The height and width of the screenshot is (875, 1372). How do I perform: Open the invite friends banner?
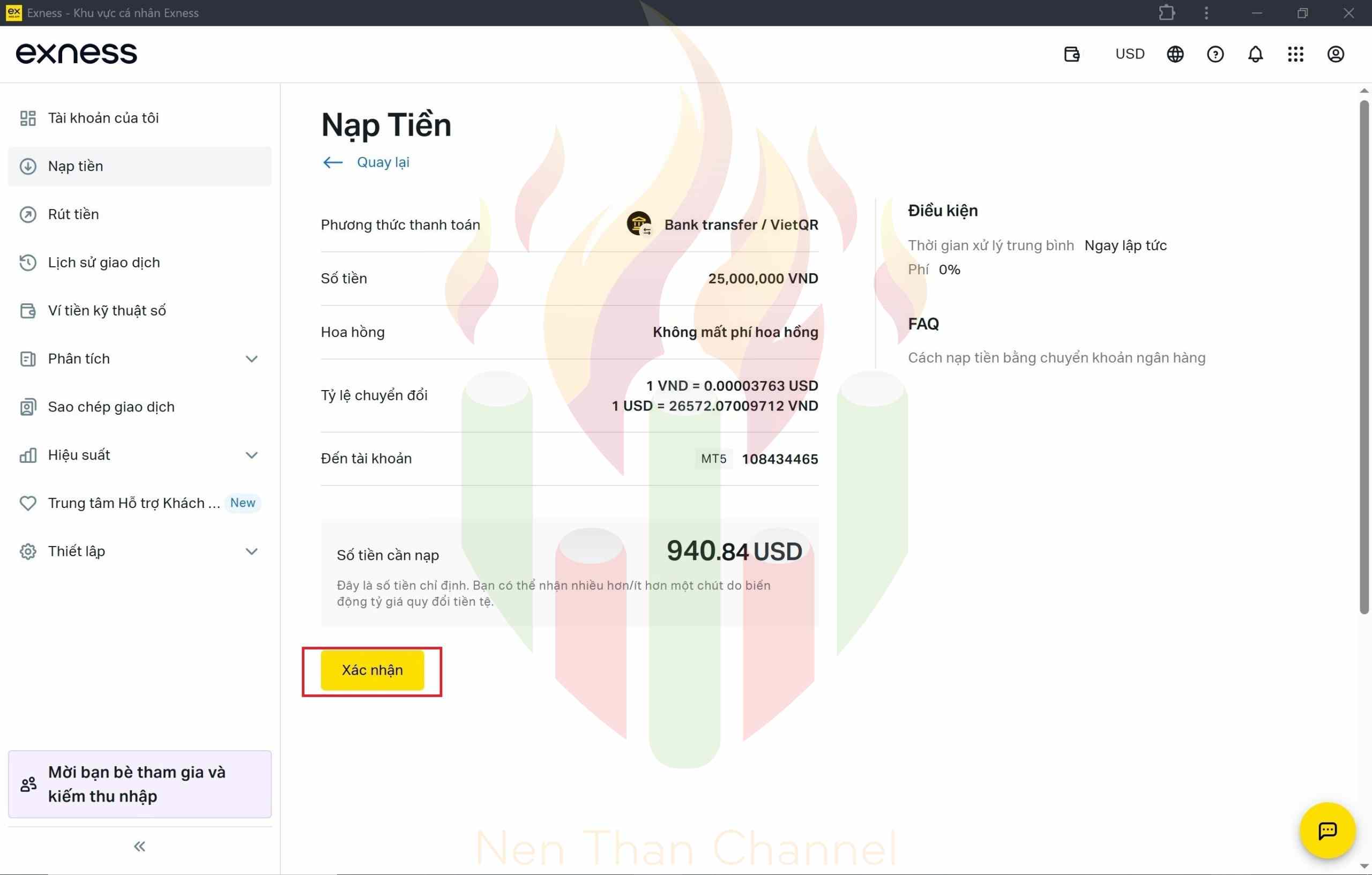(139, 784)
